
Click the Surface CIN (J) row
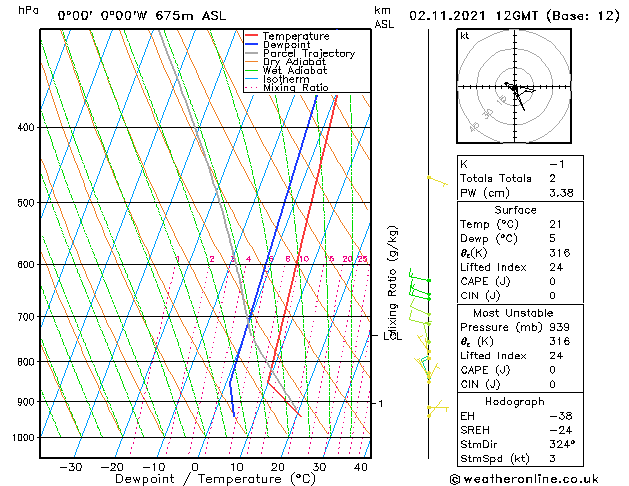(520, 296)
